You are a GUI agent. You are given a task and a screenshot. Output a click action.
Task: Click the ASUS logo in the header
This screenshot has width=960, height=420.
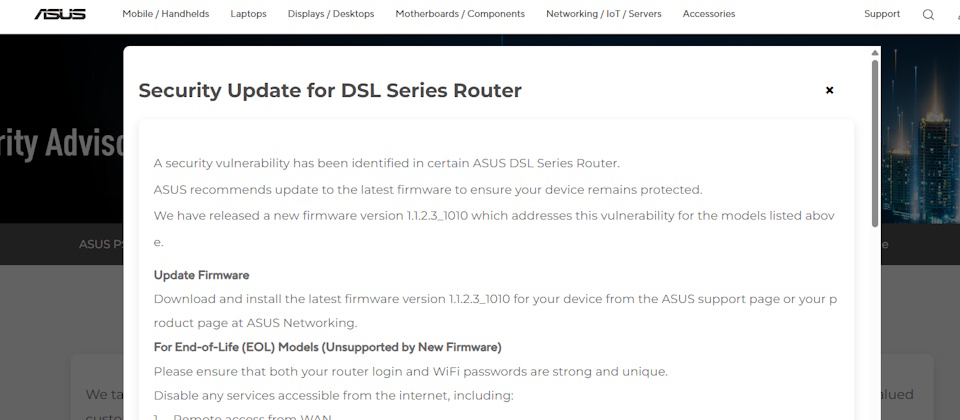60,14
